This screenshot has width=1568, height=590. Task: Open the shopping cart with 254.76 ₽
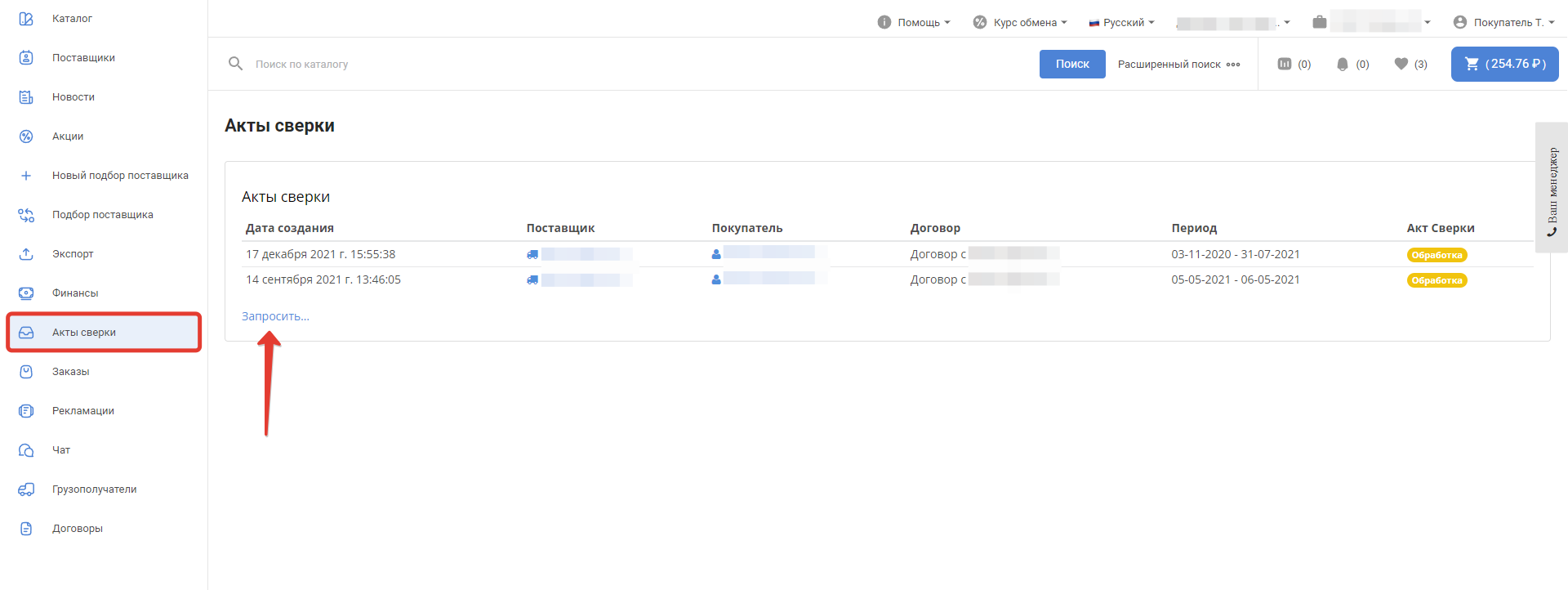coord(1504,64)
